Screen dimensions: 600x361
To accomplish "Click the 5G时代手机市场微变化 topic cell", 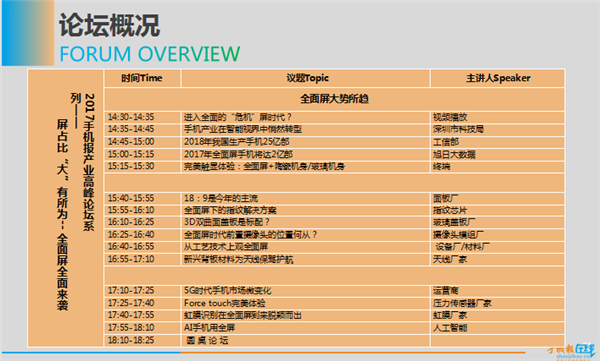I will coord(305,291).
